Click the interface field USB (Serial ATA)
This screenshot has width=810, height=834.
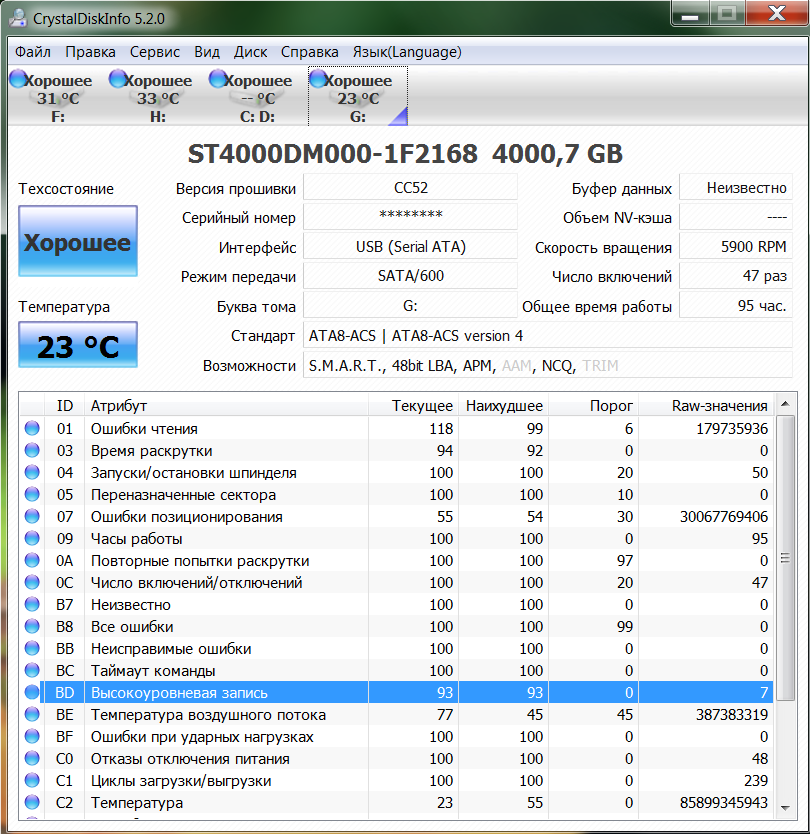pyautogui.click(x=411, y=247)
